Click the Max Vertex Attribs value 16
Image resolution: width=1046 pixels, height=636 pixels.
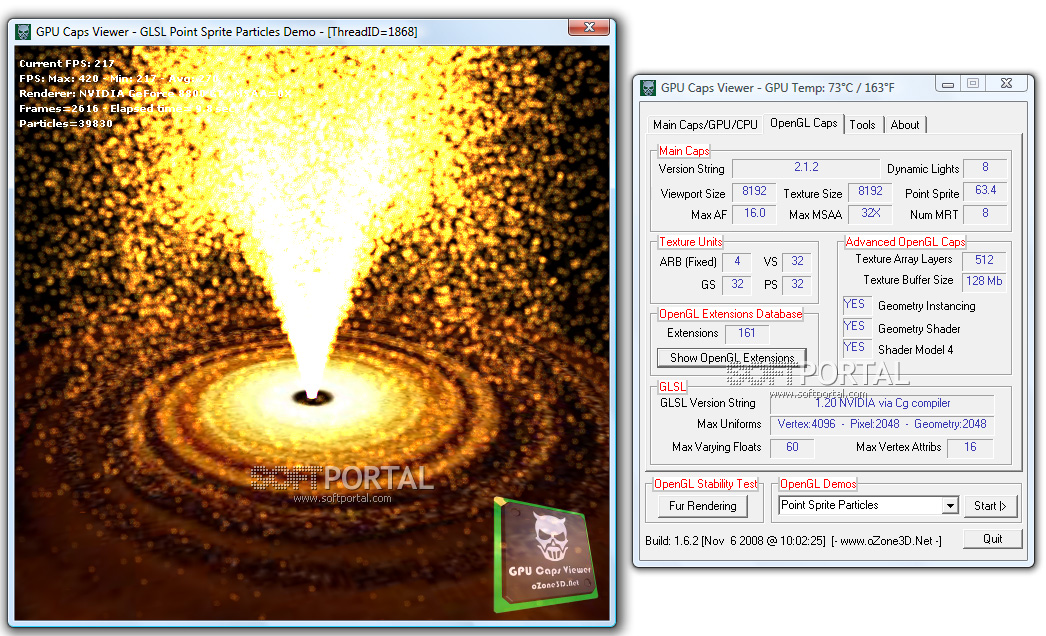tap(970, 448)
